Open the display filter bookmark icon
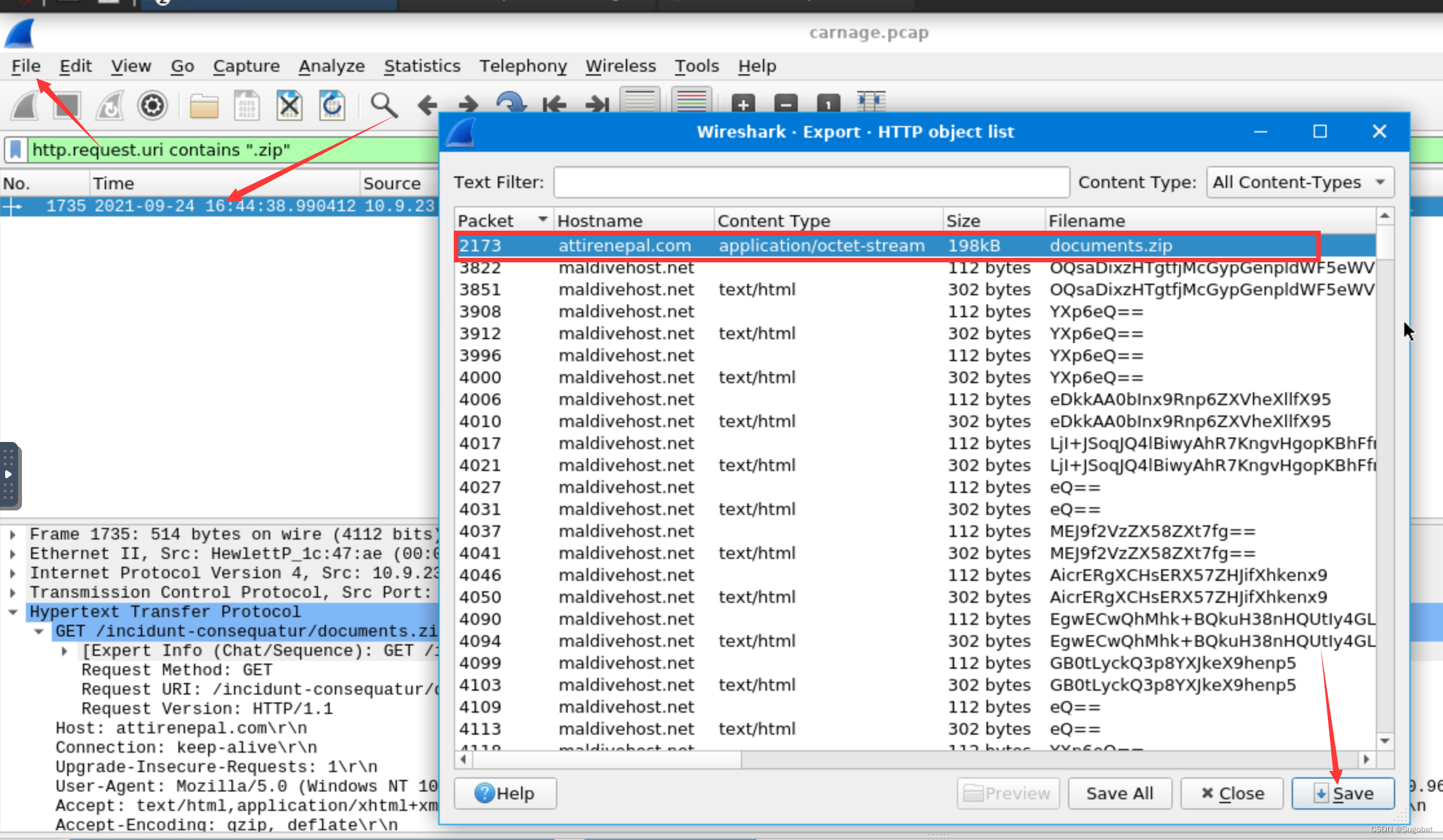Image resolution: width=1443 pixels, height=840 pixels. (16, 150)
